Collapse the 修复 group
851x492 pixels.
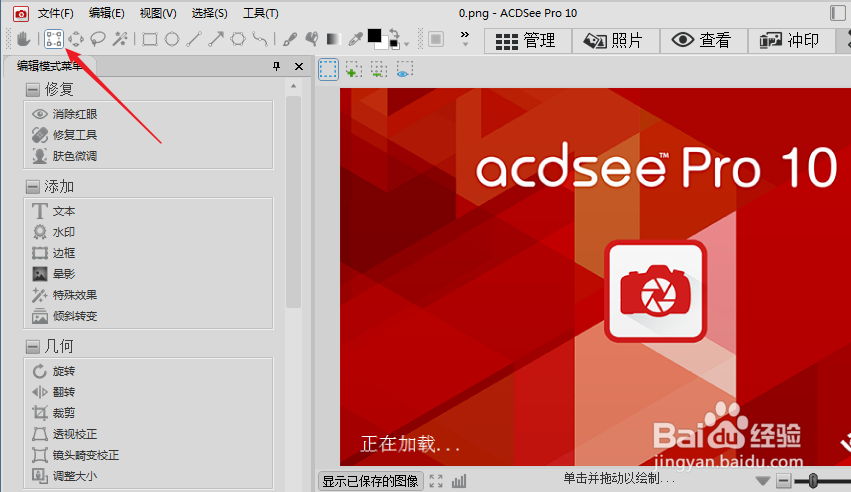pos(33,90)
